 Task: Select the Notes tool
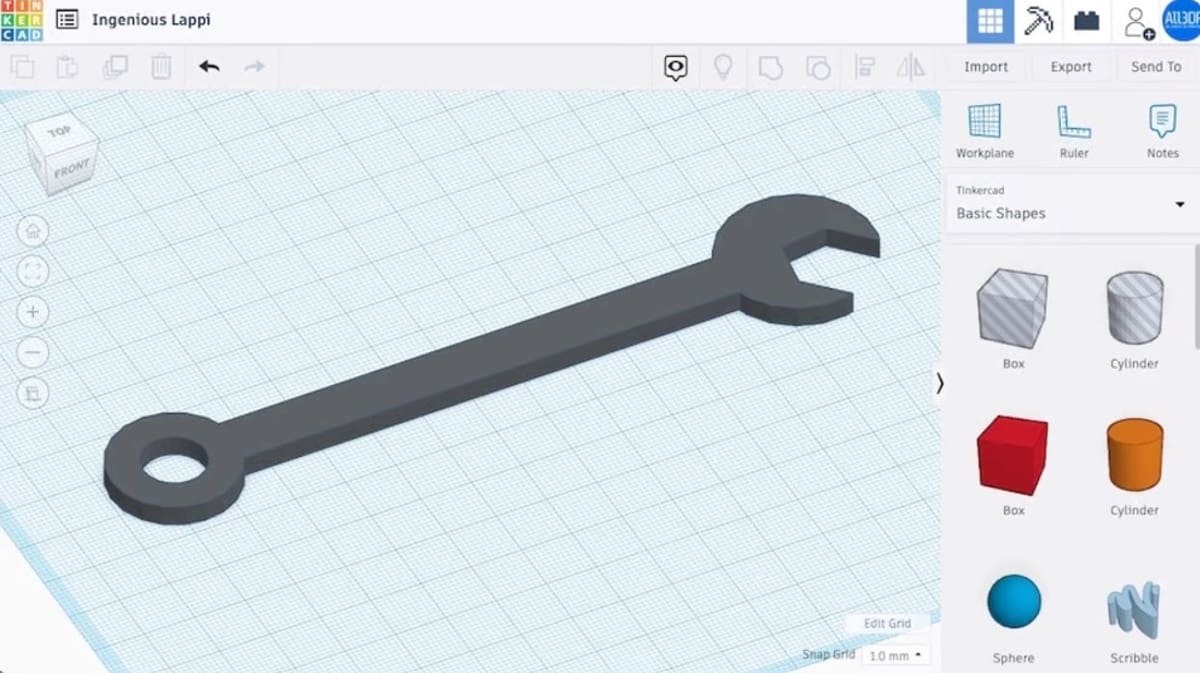[1163, 131]
